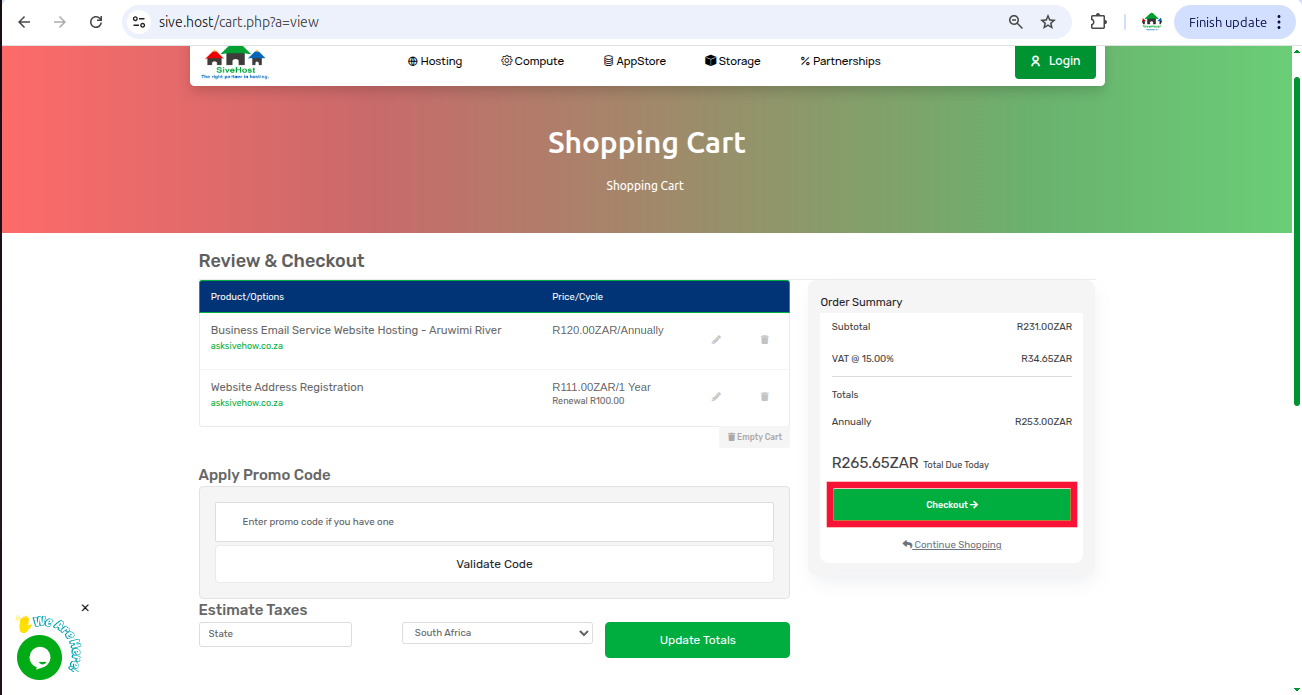1302x695 pixels.
Task: Click the R34.65ZAR VAT amount
Action: (1046, 358)
